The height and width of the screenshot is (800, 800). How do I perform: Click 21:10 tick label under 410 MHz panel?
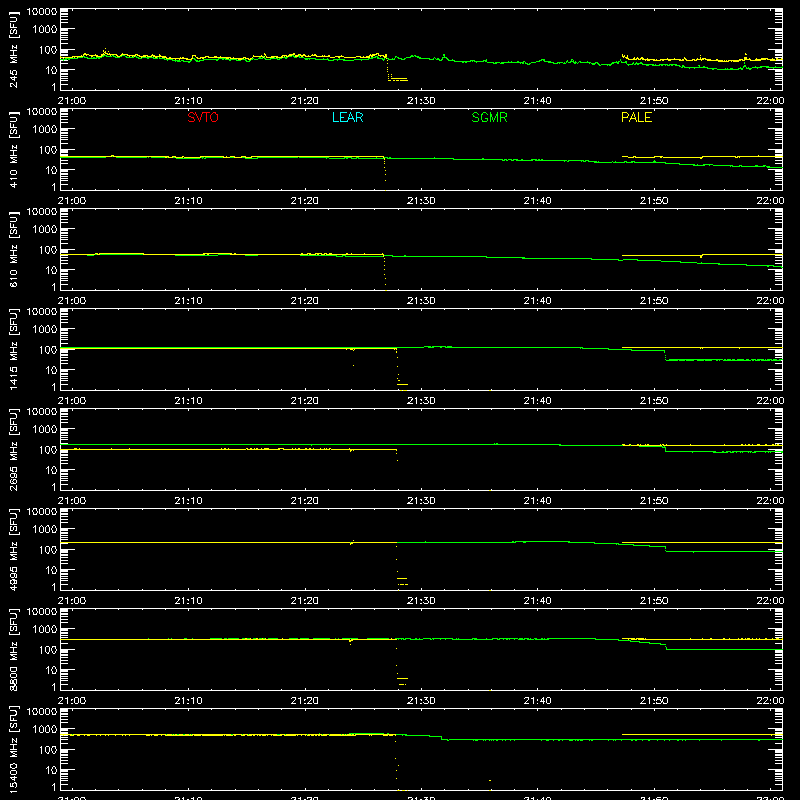188,201
